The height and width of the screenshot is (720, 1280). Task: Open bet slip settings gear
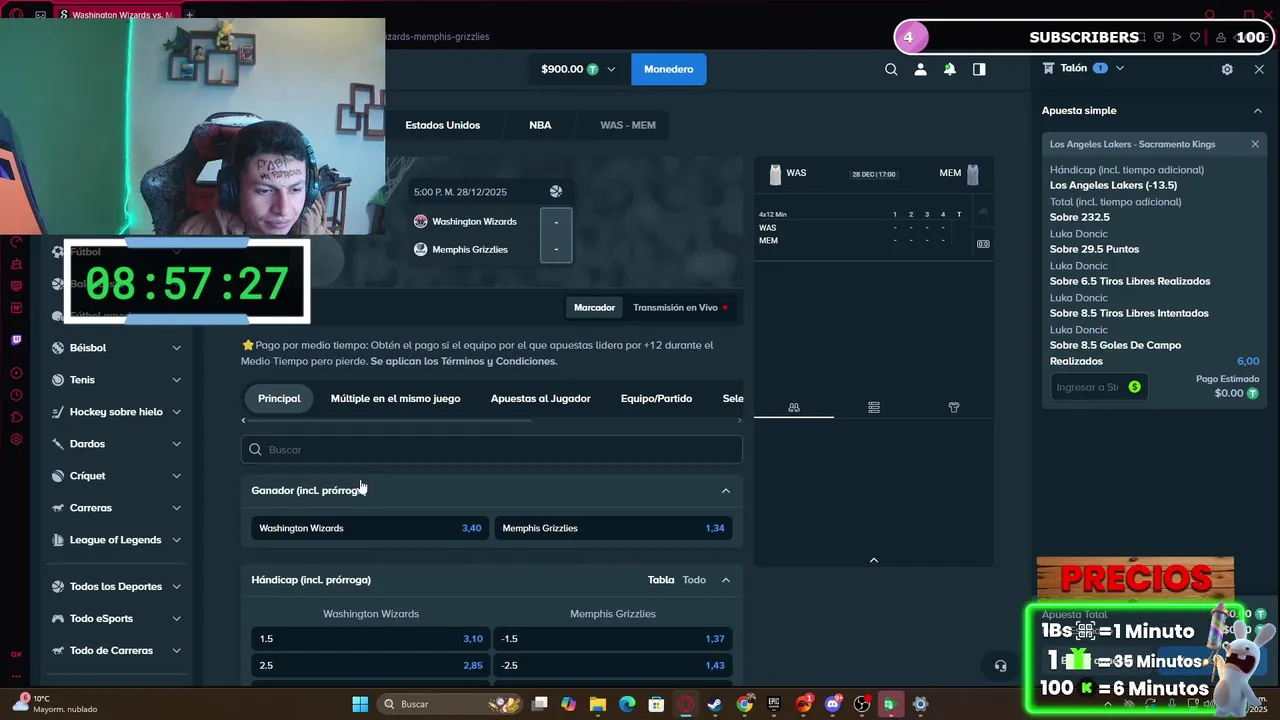1227,69
